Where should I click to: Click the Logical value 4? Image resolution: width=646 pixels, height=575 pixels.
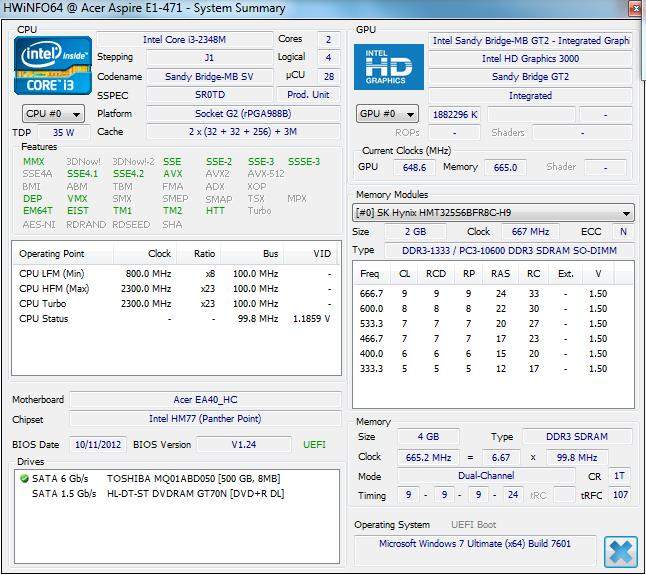(x=328, y=57)
